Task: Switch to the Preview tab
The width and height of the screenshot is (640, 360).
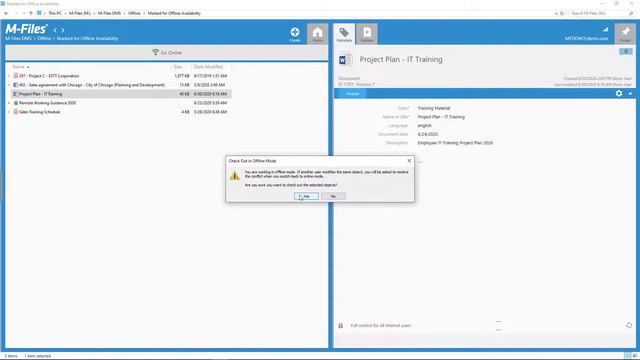Action: (367, 34)
